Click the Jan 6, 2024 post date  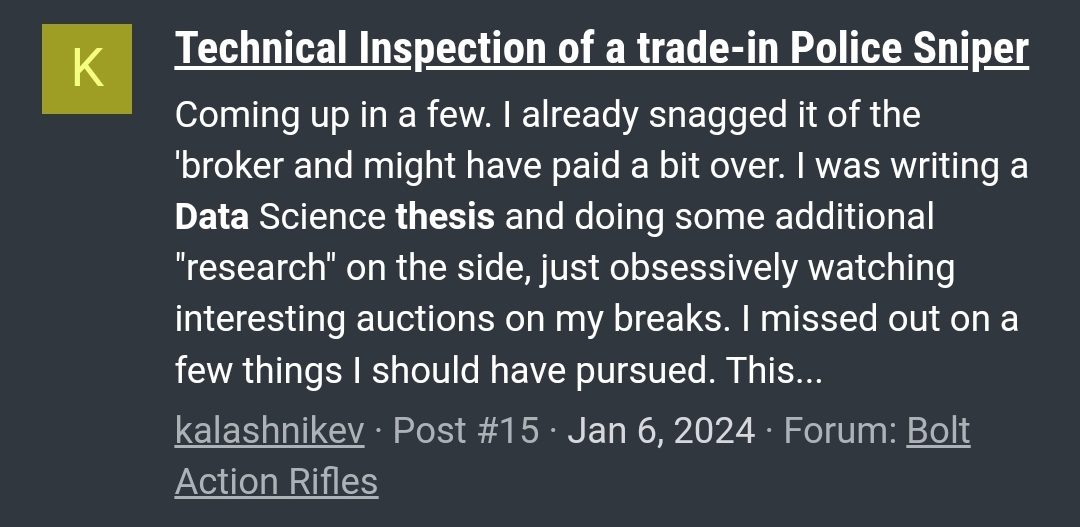click(661, 431)
